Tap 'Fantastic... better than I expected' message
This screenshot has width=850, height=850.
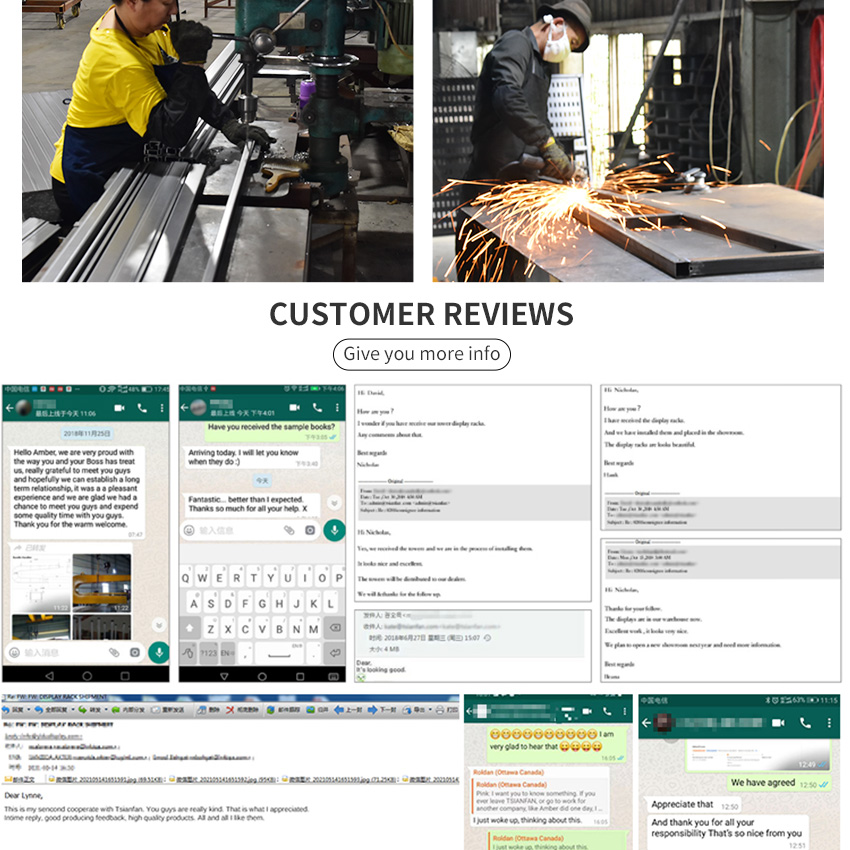point(251,504)
